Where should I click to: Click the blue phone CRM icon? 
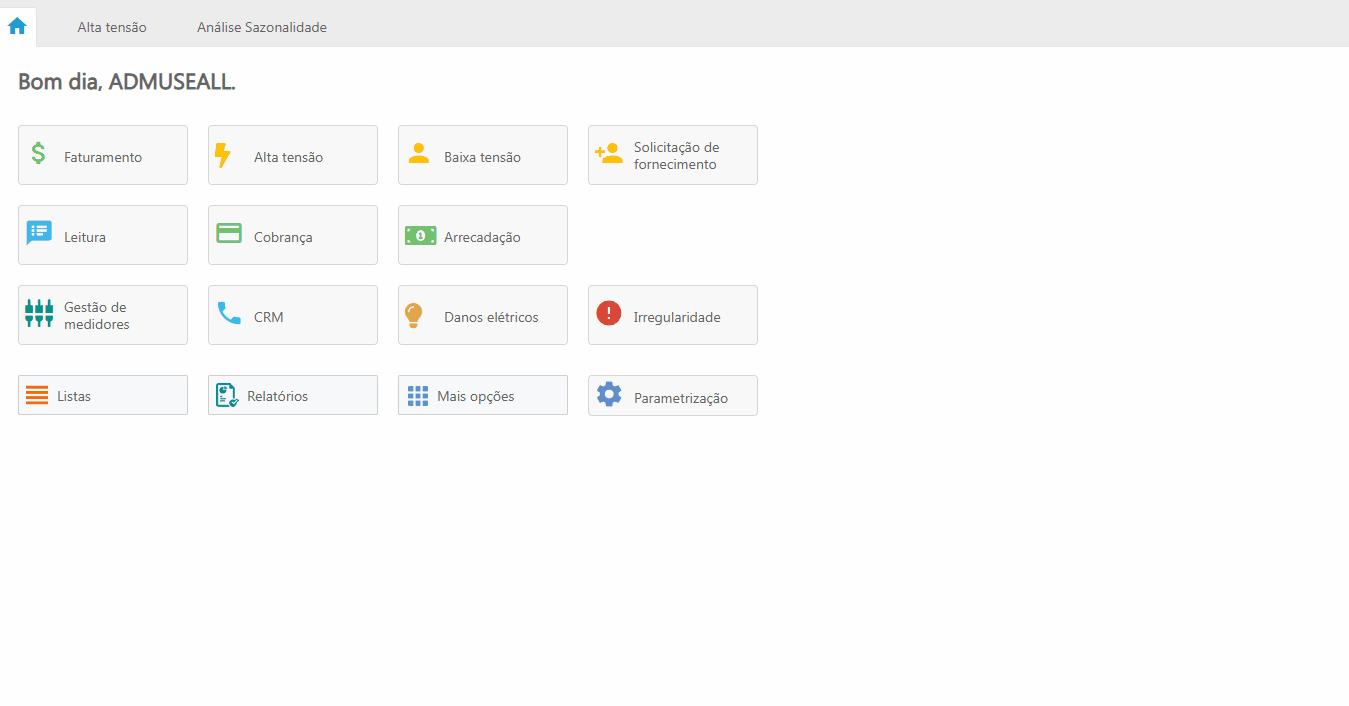(x=229, y=314)
